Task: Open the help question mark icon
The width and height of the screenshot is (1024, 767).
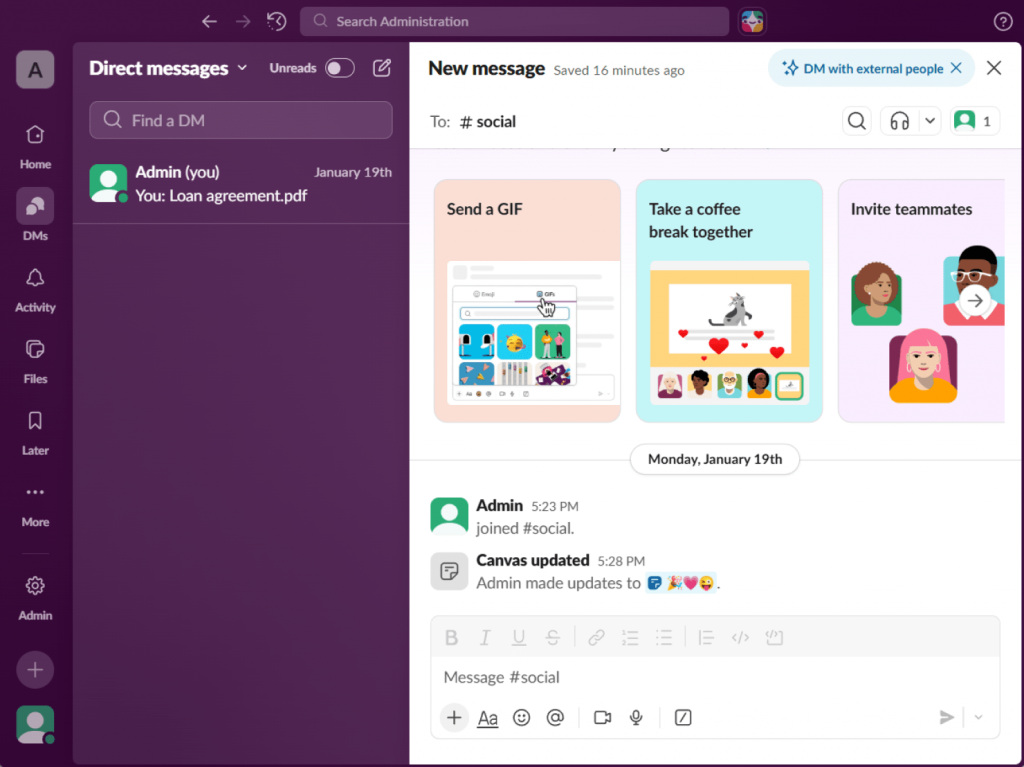Action: [x=1002, y=22]
